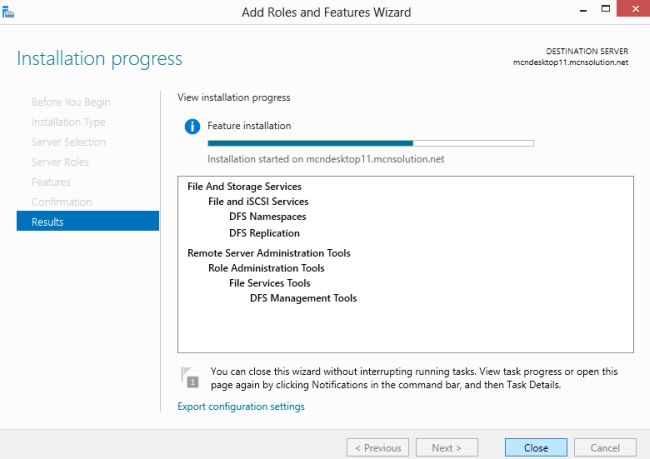Click the notifications flag icon

190,377
